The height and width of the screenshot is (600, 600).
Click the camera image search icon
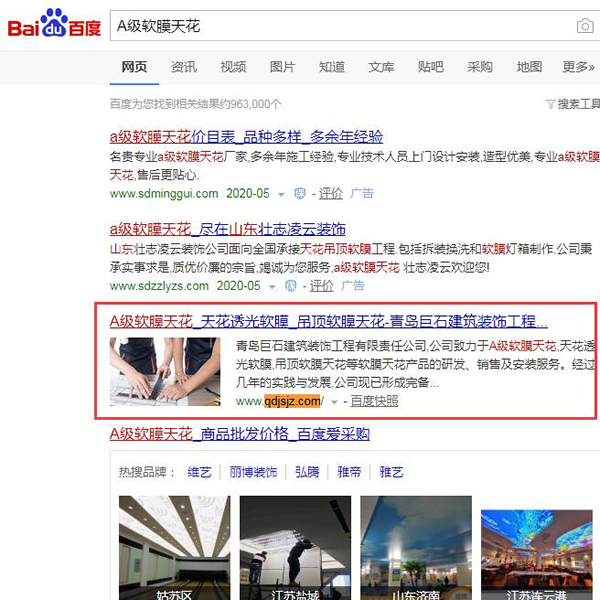click(585, 26)
